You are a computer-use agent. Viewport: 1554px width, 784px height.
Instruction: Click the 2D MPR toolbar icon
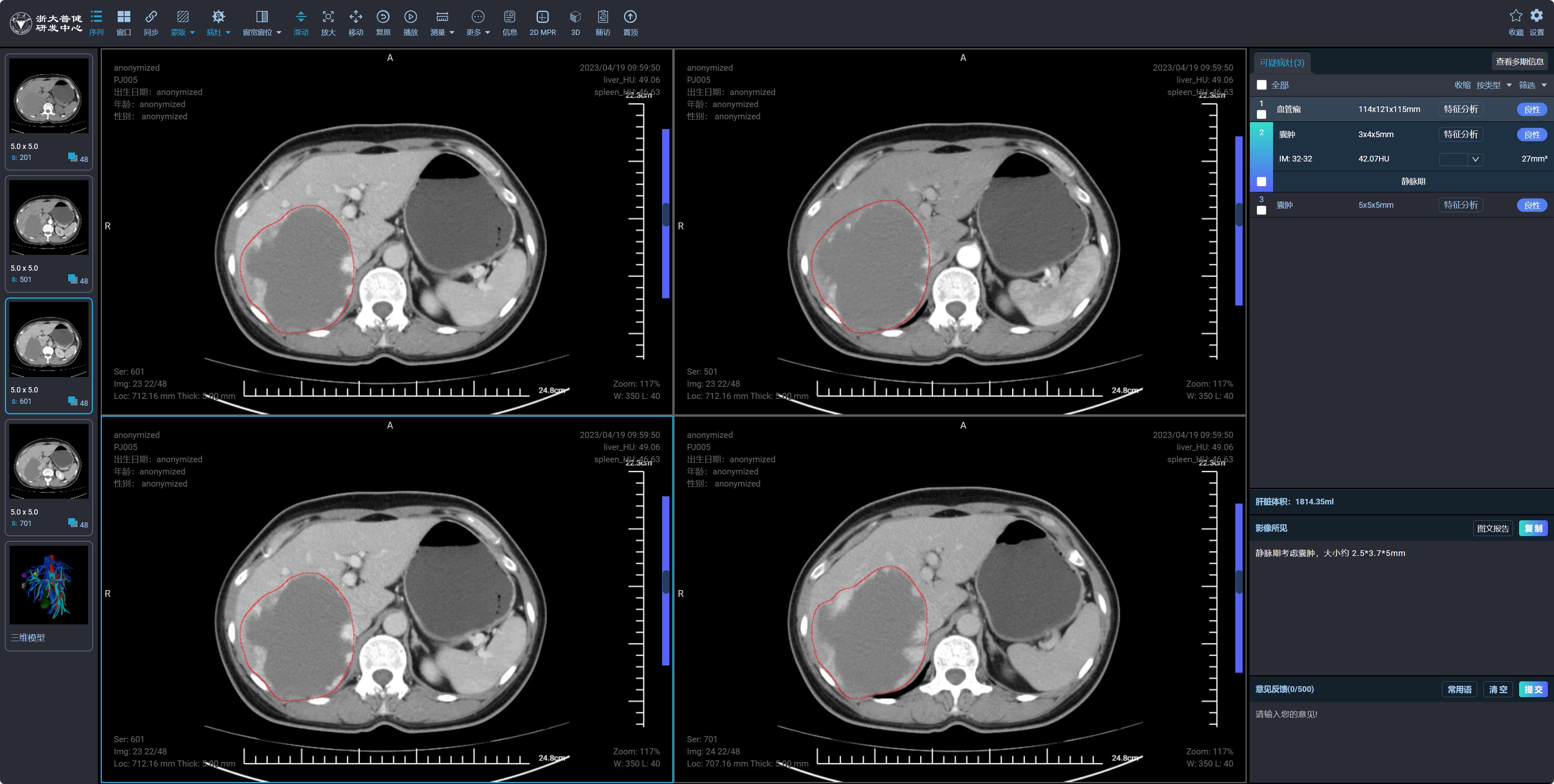point(542,17)
